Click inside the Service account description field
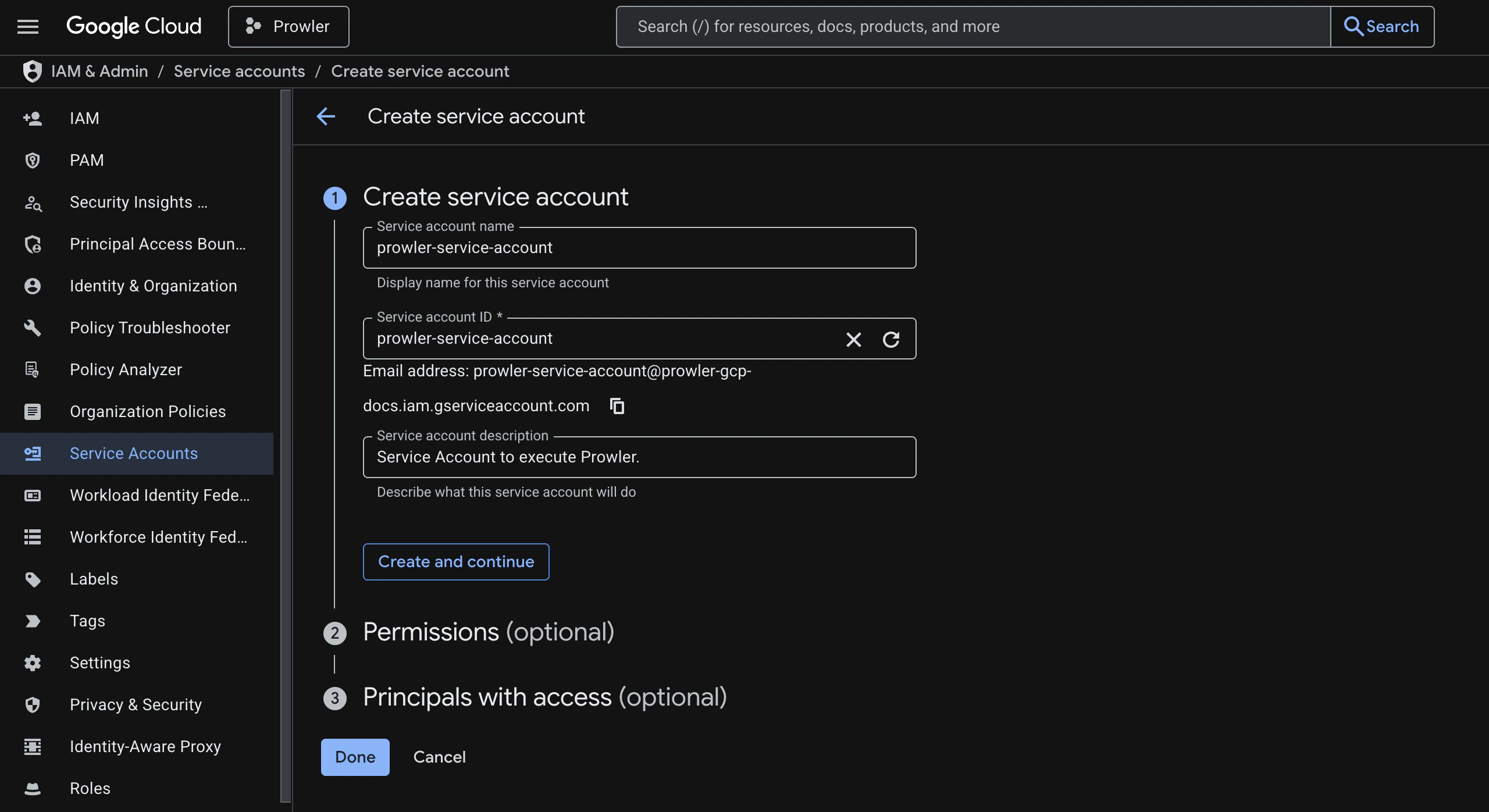This screenshot has width=1489, height=812. click(x=639, y=457)
